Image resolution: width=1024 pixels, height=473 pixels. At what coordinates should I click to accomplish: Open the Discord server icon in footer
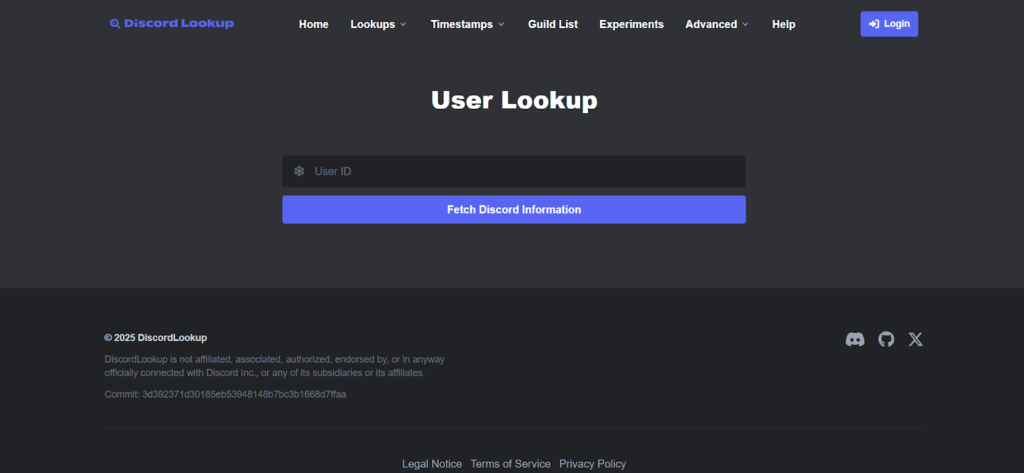tap(855, 339)
